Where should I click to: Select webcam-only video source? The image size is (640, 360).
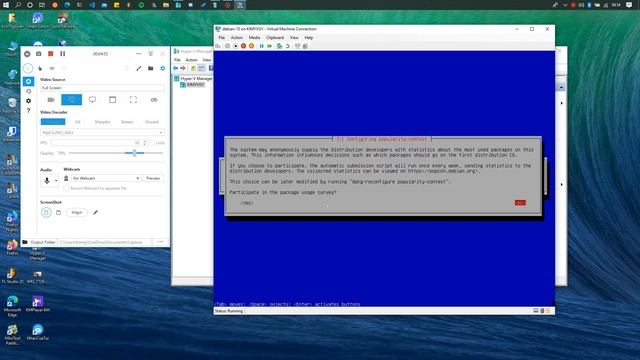(51, 100)
